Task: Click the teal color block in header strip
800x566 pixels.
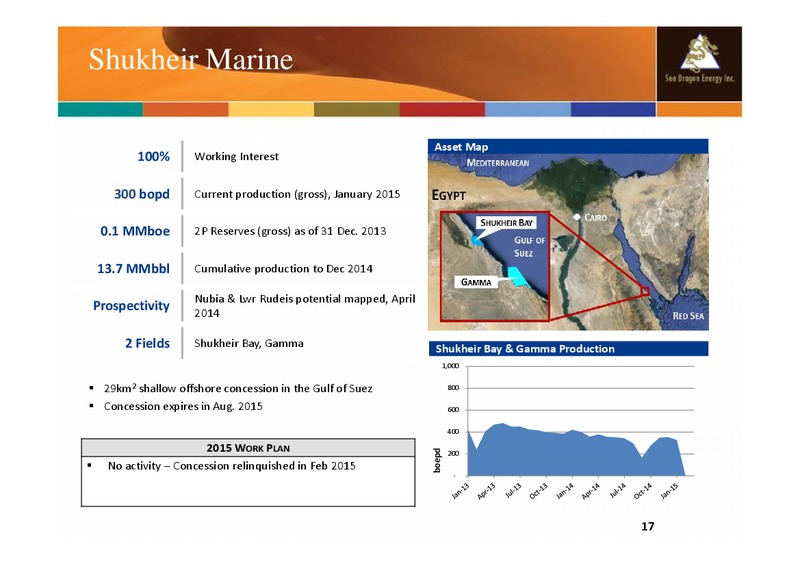Action: click(x=100, y=109)
